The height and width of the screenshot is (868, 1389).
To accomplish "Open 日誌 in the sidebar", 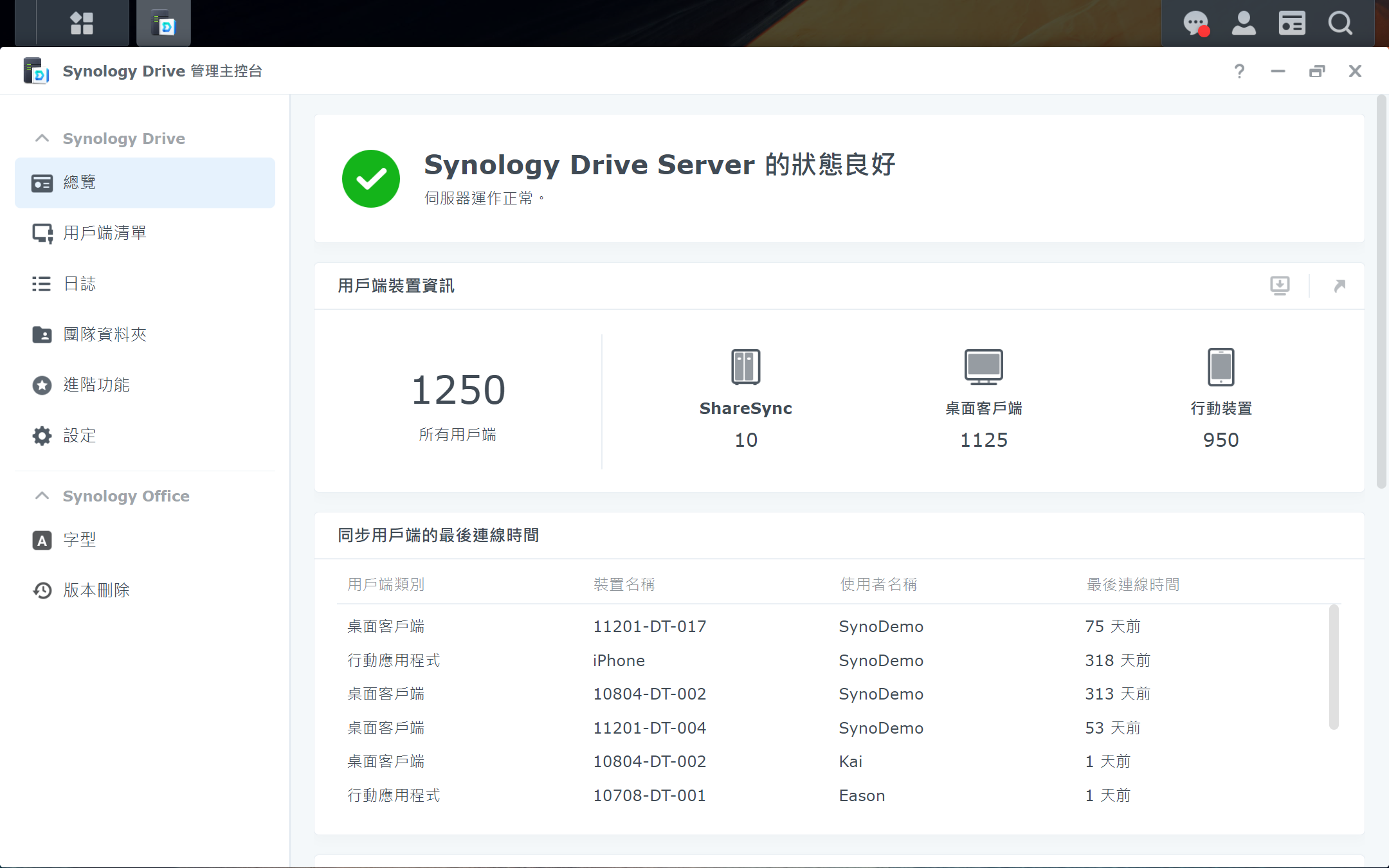I will pyautogui.click(x=145, y=284).
